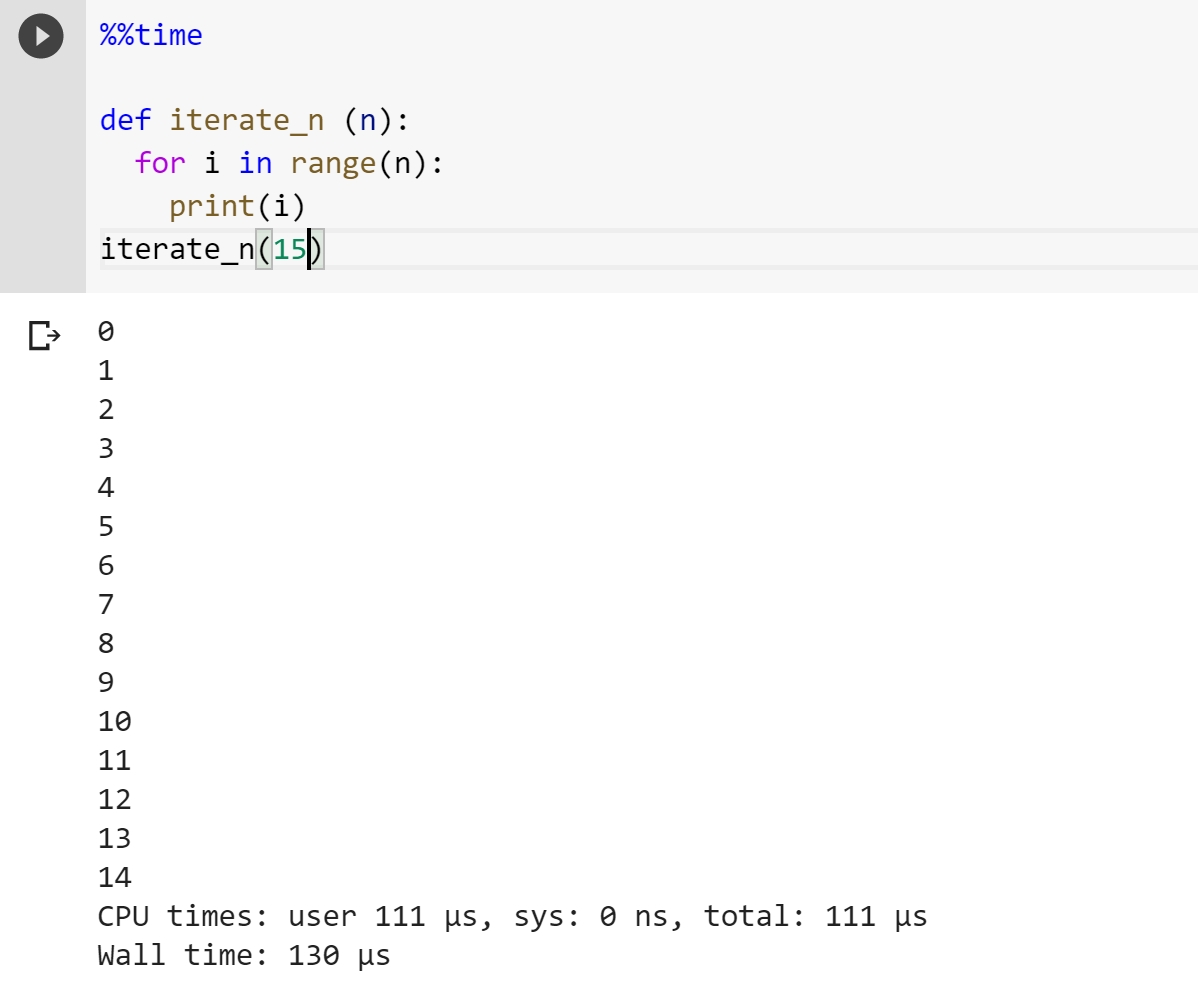This screenshot has width=1198, height=982.
Task: Click the Wall time output text
Action: pos(244,955)
